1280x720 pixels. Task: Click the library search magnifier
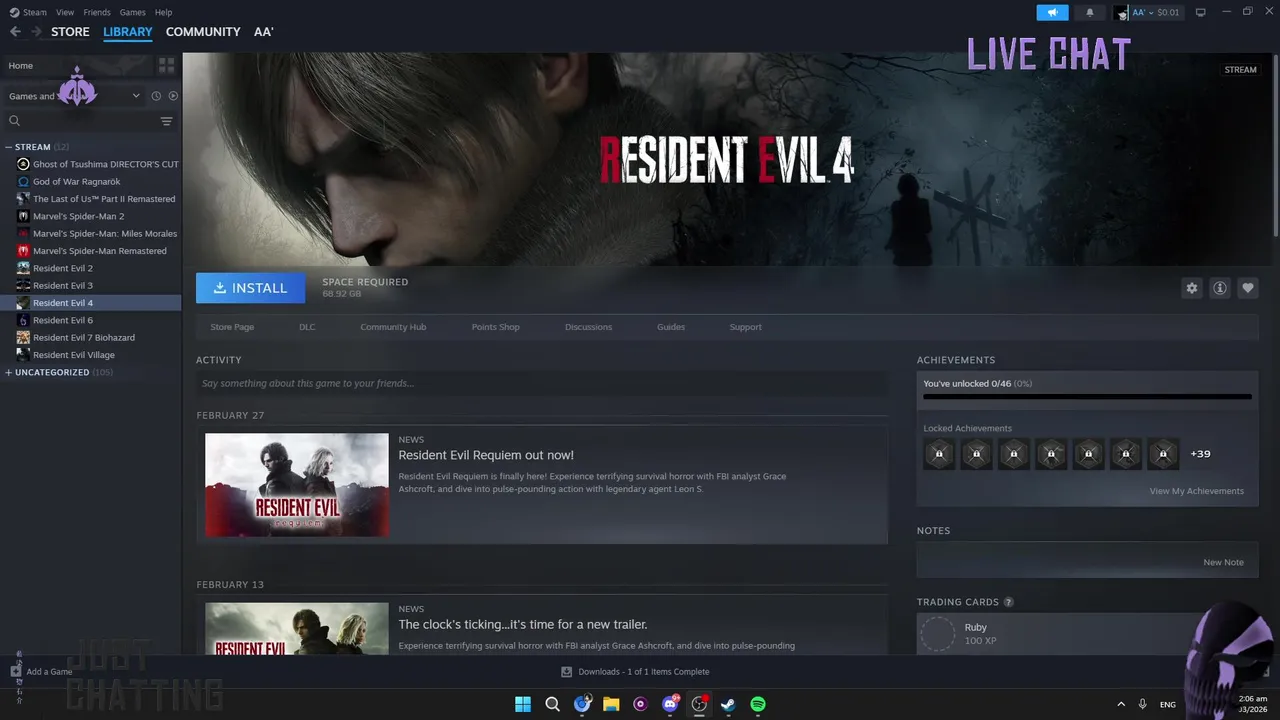pos(14,121)
